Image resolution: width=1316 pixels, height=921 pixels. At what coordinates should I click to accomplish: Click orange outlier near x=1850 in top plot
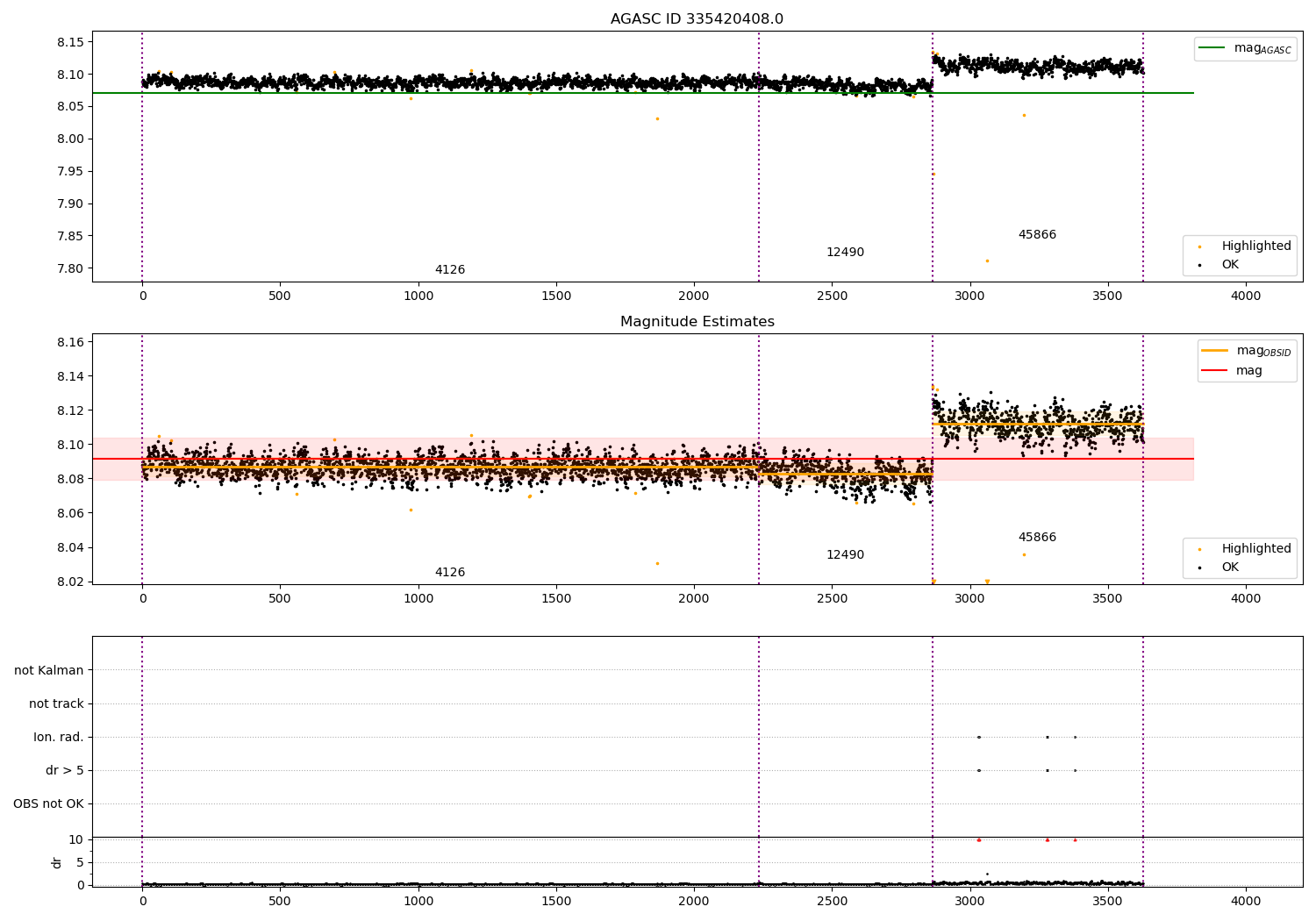click(657, 118)
